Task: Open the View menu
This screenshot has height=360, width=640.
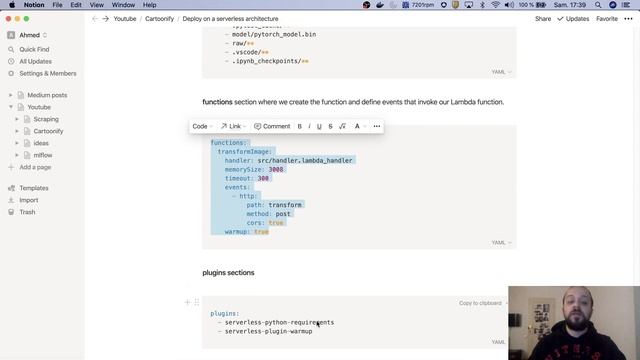Action: [x=97, y=5]
